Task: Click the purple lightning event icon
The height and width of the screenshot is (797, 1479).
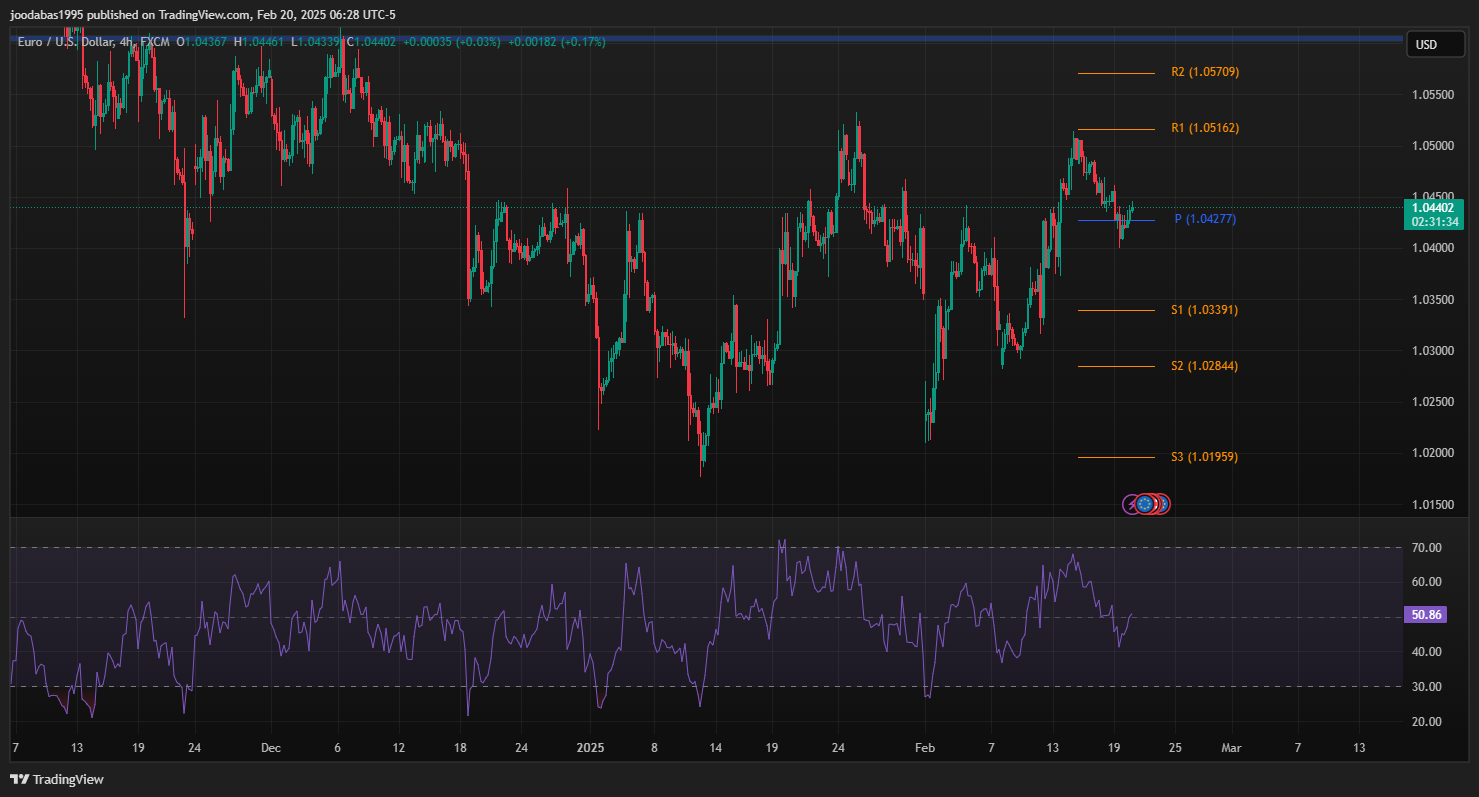Action: coord(1131,504)
